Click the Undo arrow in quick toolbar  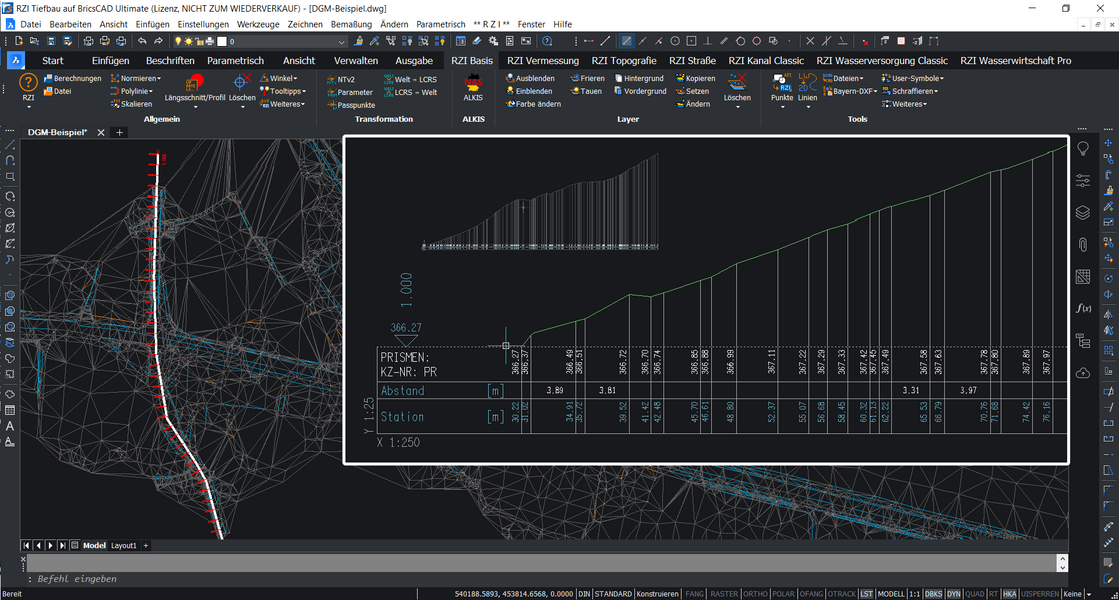coord(142,41)
